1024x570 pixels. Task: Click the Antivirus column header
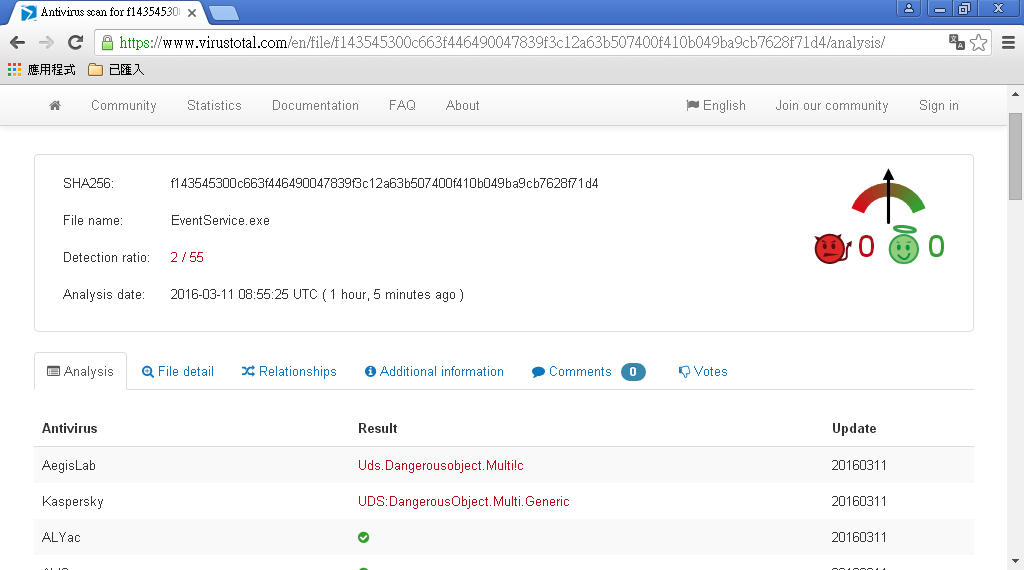click(69, 428)
